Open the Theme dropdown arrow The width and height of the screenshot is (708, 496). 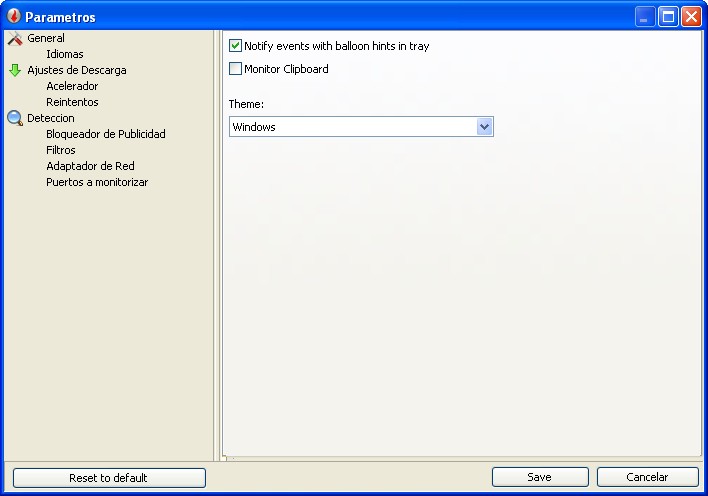(484, 127)
